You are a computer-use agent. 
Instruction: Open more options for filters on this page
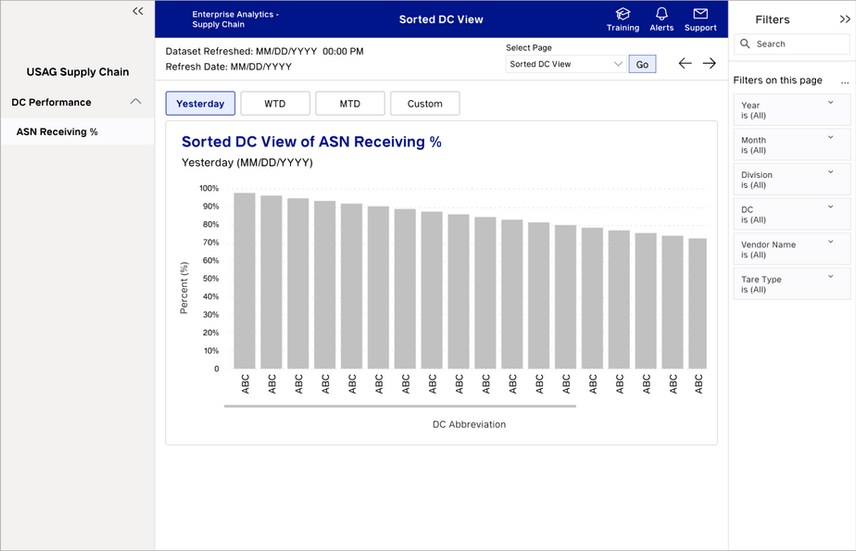[x=845, y=82]
